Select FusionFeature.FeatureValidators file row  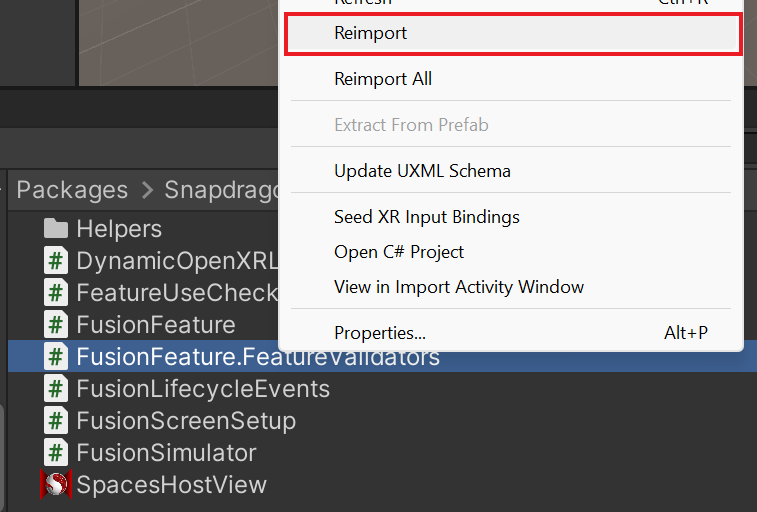[382, 357]
